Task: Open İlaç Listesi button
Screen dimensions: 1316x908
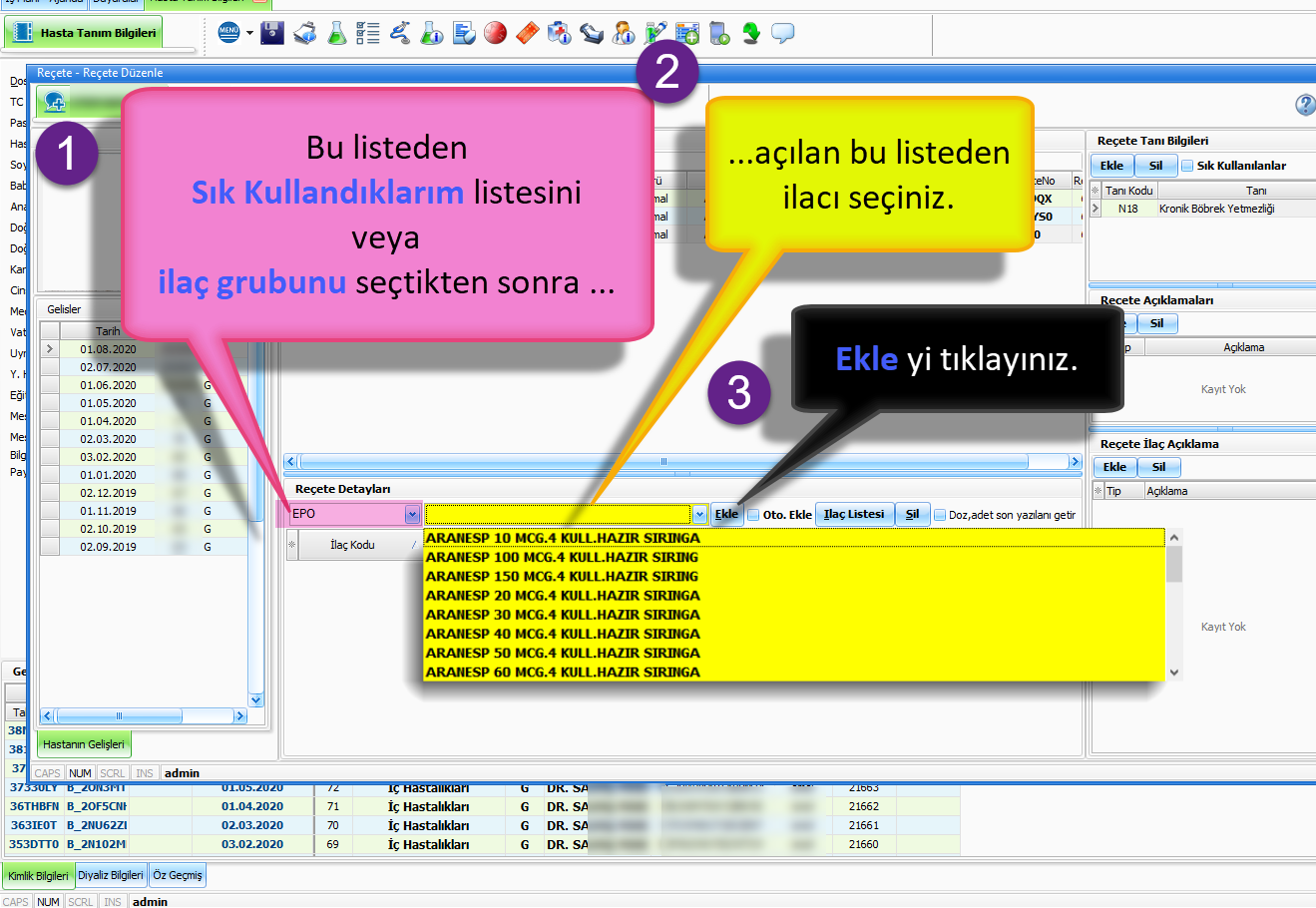Action: coord(854,515)
